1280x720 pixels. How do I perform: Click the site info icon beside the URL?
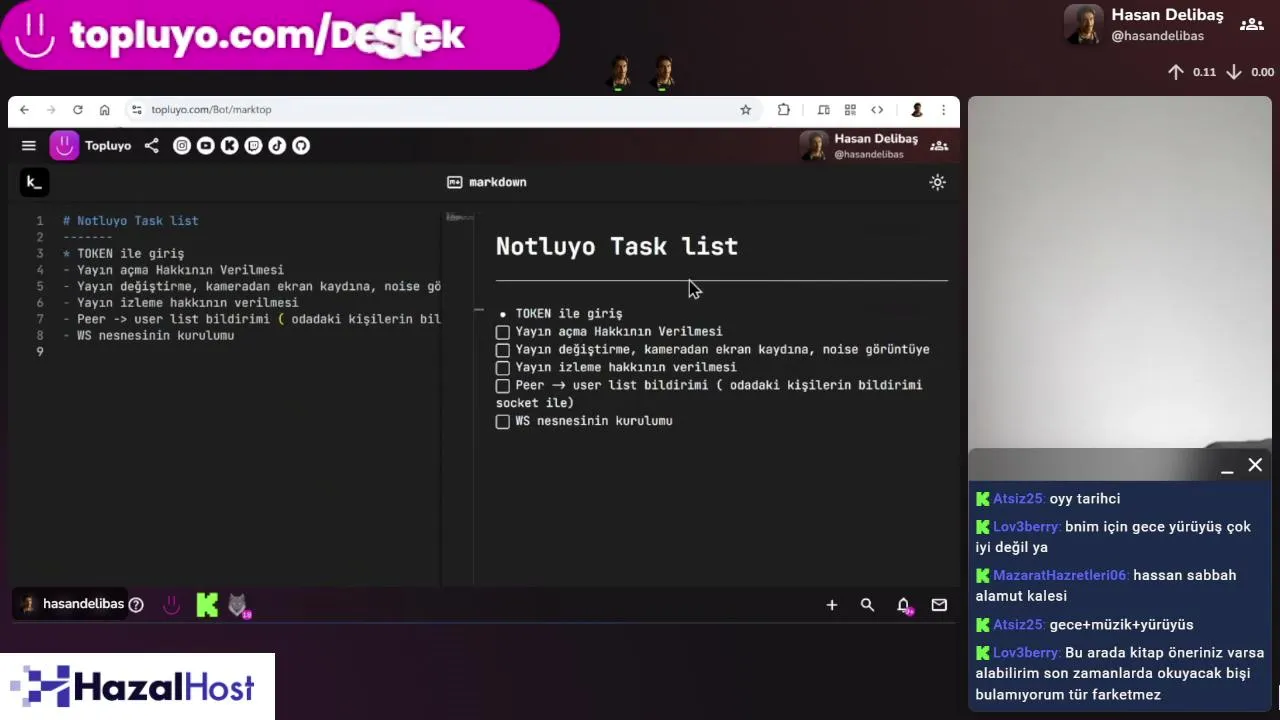point(137,110)
